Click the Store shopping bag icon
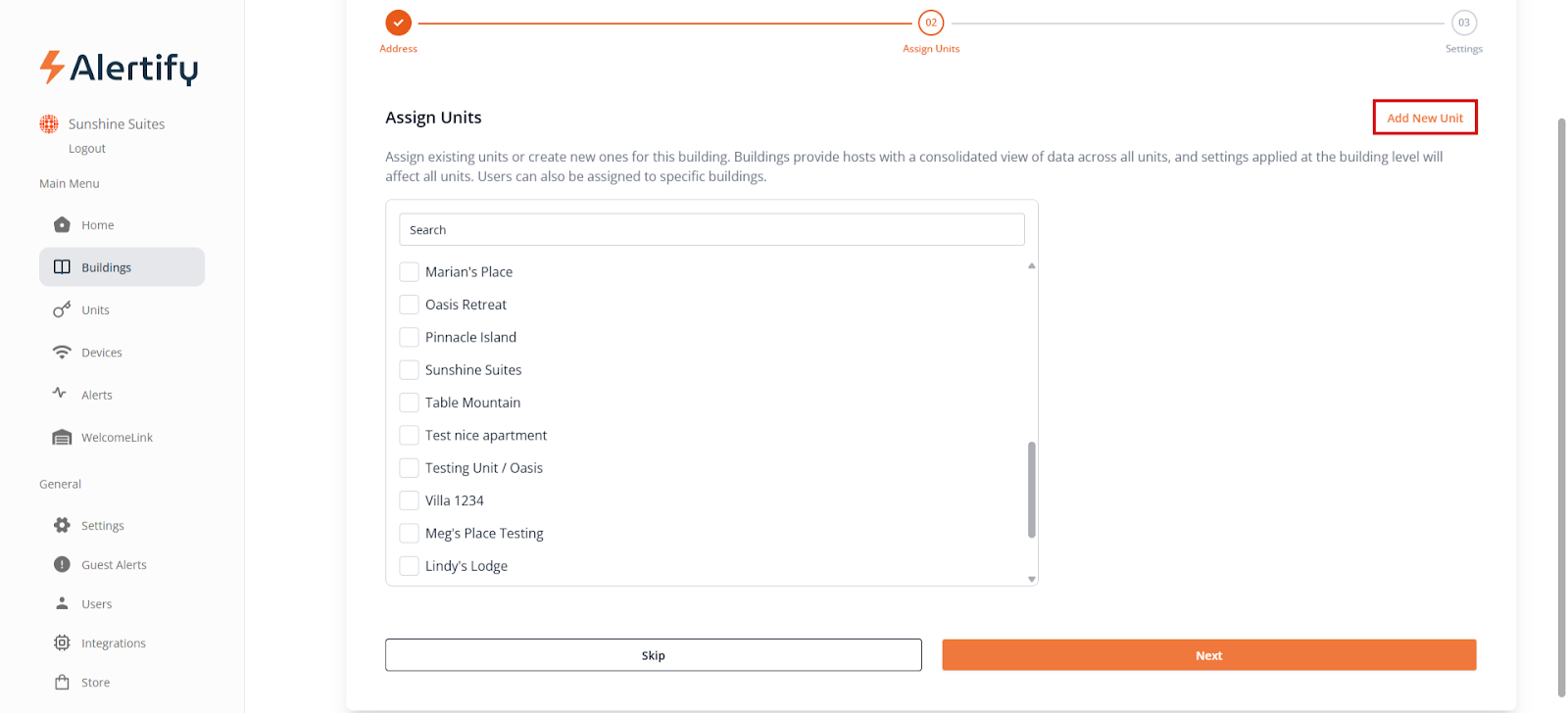1568x713 pixels. 62,682
